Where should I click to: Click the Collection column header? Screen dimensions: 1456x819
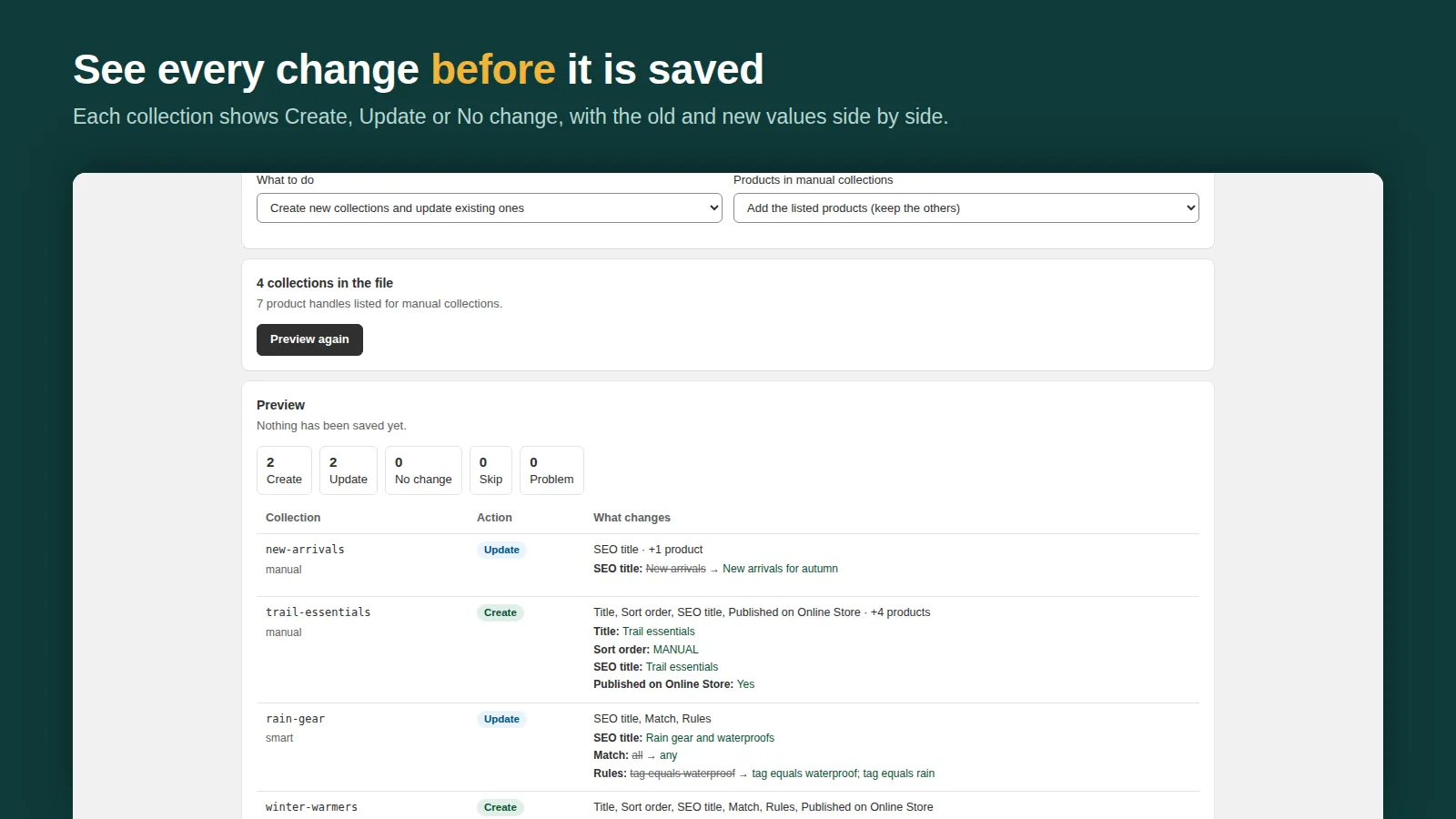(x=293, y=518)
